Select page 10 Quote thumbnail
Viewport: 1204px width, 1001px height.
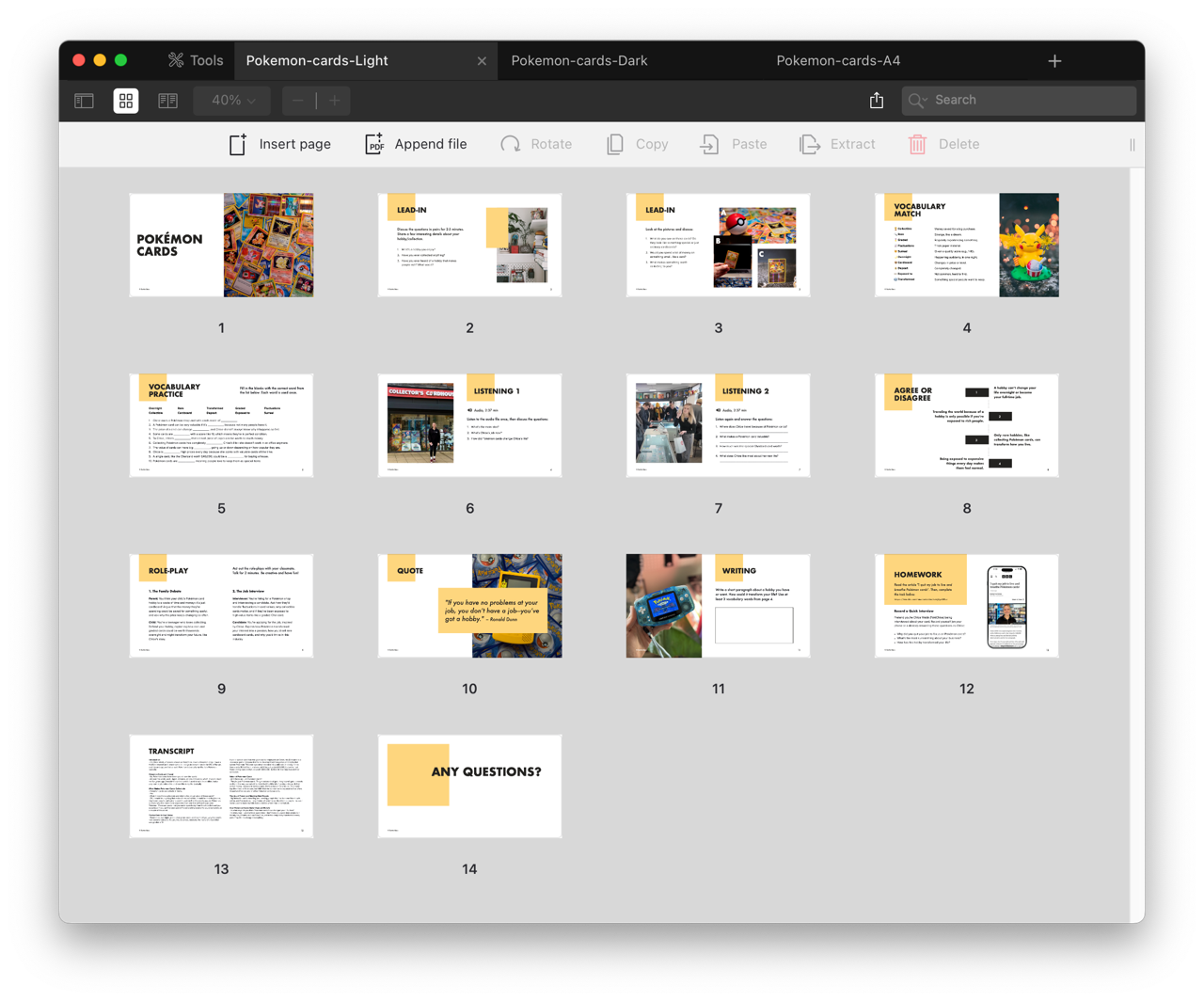point(469,606)
